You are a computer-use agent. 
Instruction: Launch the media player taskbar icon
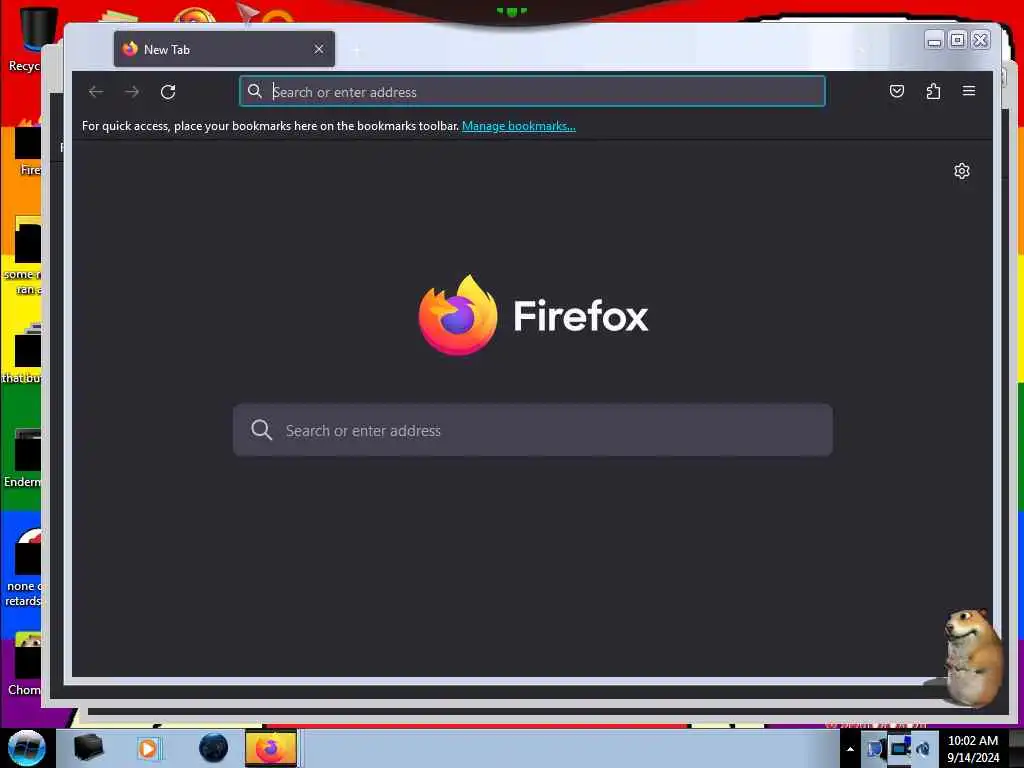[x=148, y=748]
